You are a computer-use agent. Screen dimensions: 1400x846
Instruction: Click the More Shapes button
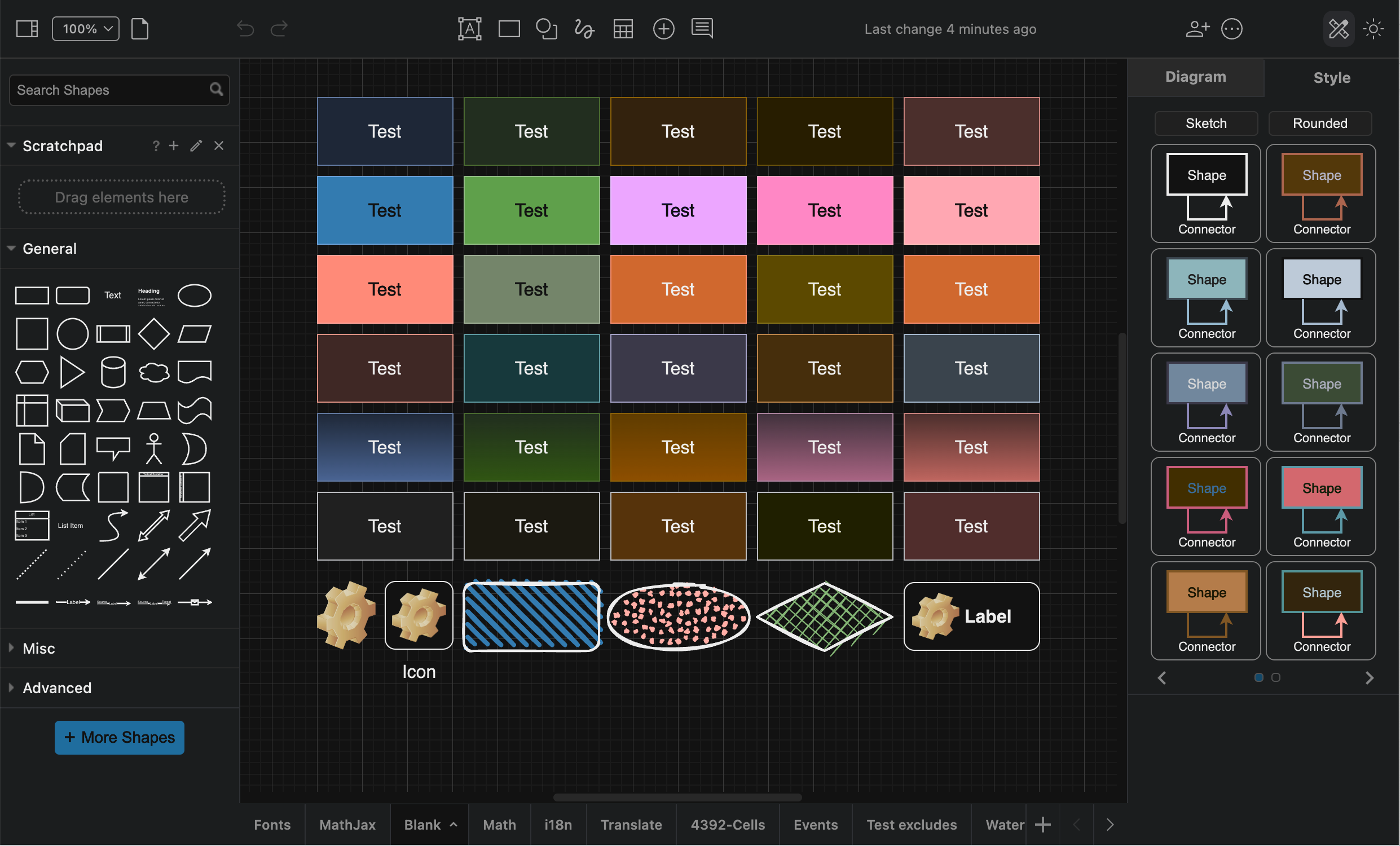pyautogui.click(x=119, y=738)
